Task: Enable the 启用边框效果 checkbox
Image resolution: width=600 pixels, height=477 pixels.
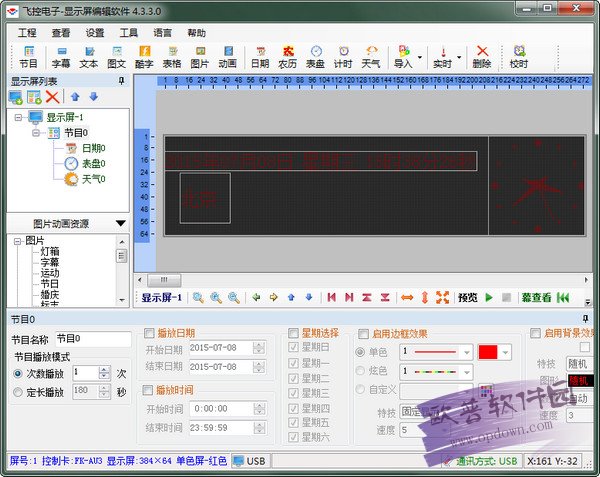Action: tap(363, 334)
